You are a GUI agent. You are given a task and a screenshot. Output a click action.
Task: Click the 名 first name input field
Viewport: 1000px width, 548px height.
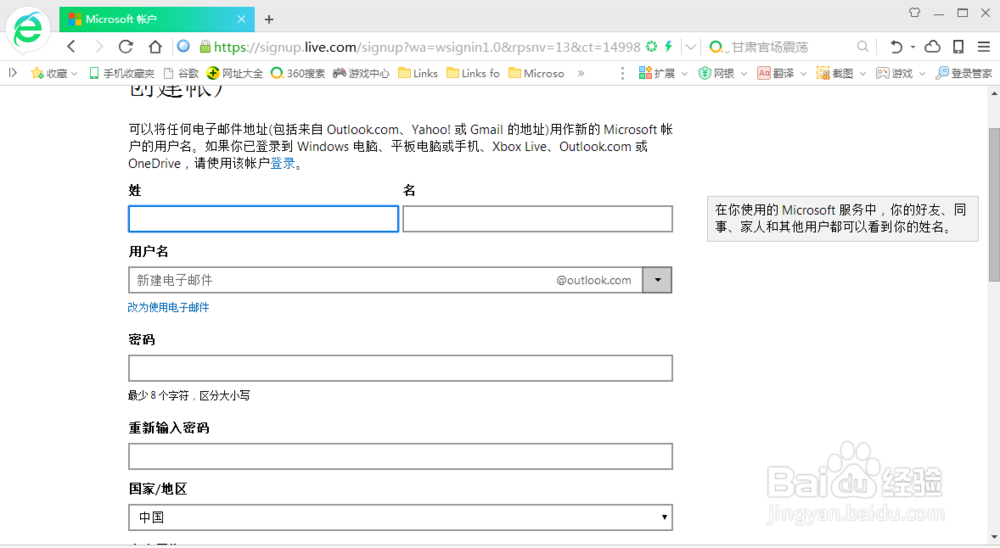tap(538, 219)
